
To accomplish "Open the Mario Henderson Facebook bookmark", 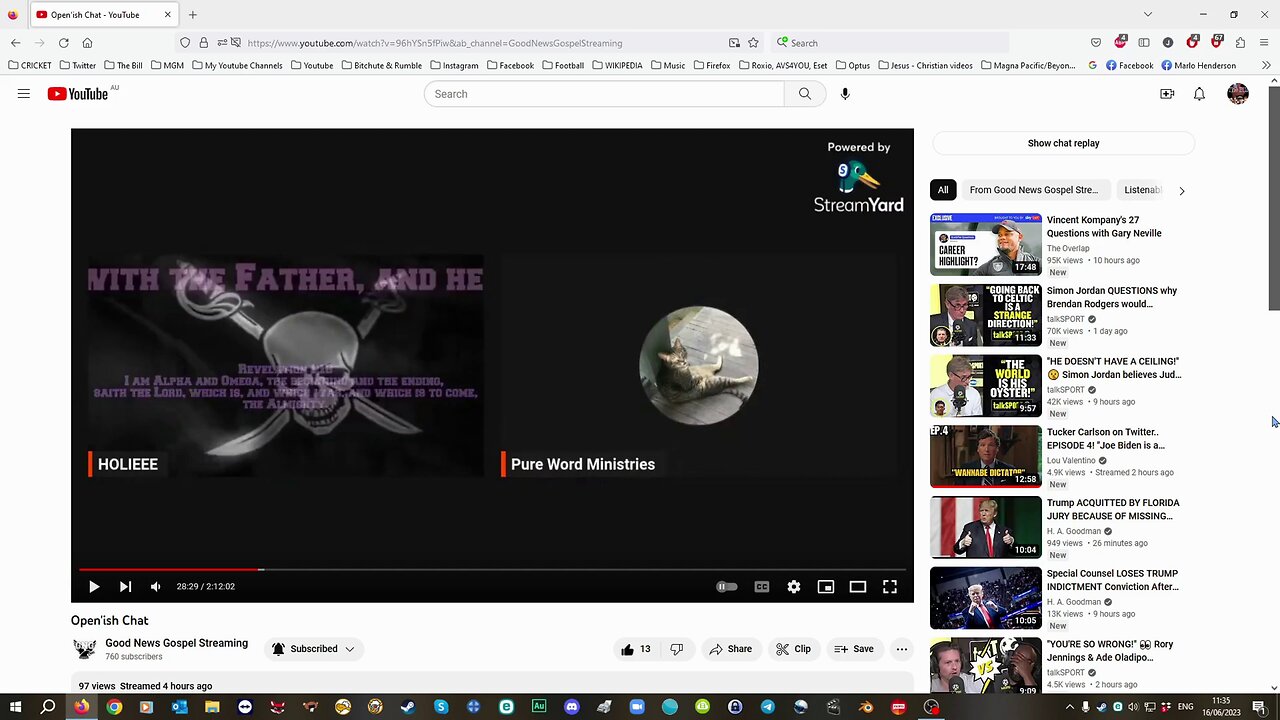I will pyautogui.click(x=1198, y=65).
